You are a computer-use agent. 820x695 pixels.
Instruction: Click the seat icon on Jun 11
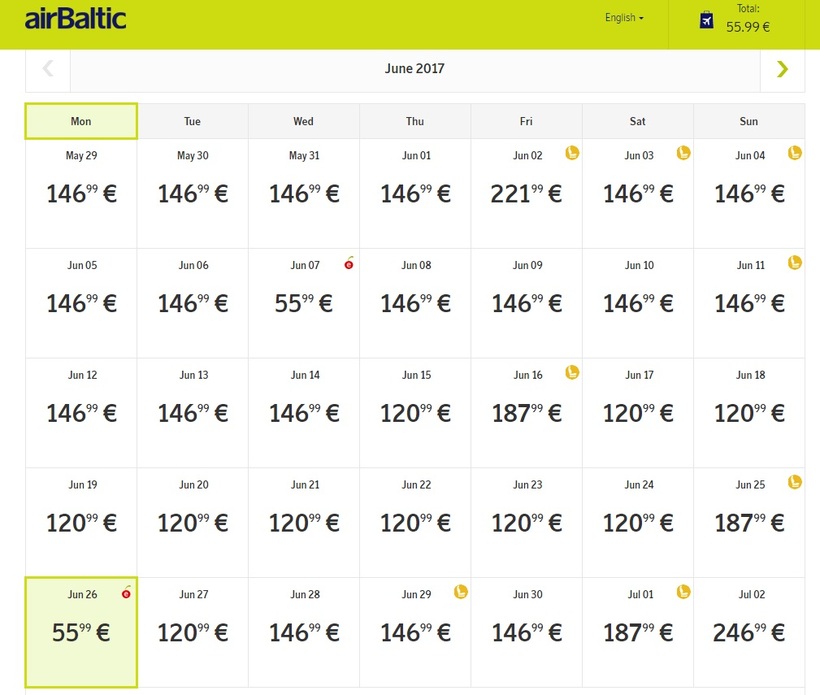(x=795, y=262)
